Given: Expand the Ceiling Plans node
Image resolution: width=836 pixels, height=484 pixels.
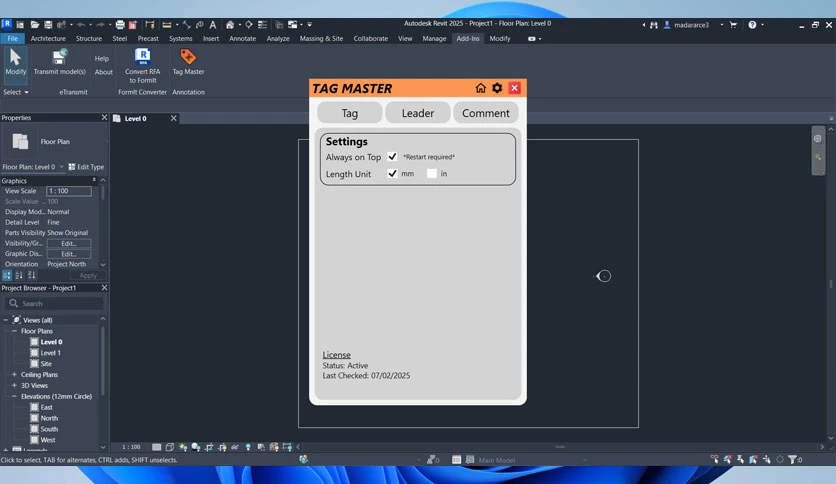Looking at the screenshot, I should coord(14,375).
